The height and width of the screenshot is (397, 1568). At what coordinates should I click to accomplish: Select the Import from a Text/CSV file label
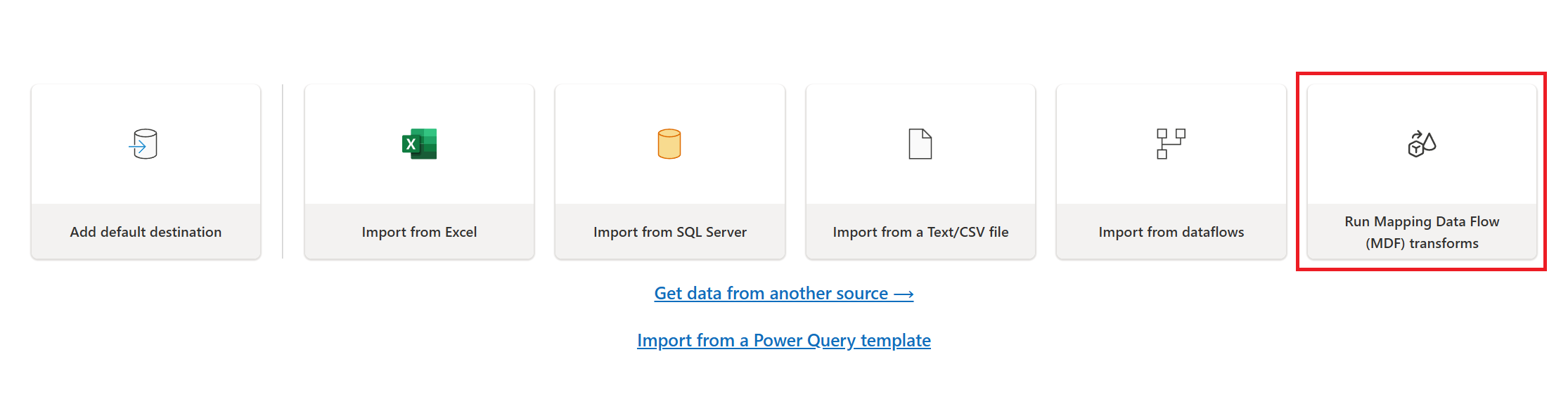click(x=920, y=232)
